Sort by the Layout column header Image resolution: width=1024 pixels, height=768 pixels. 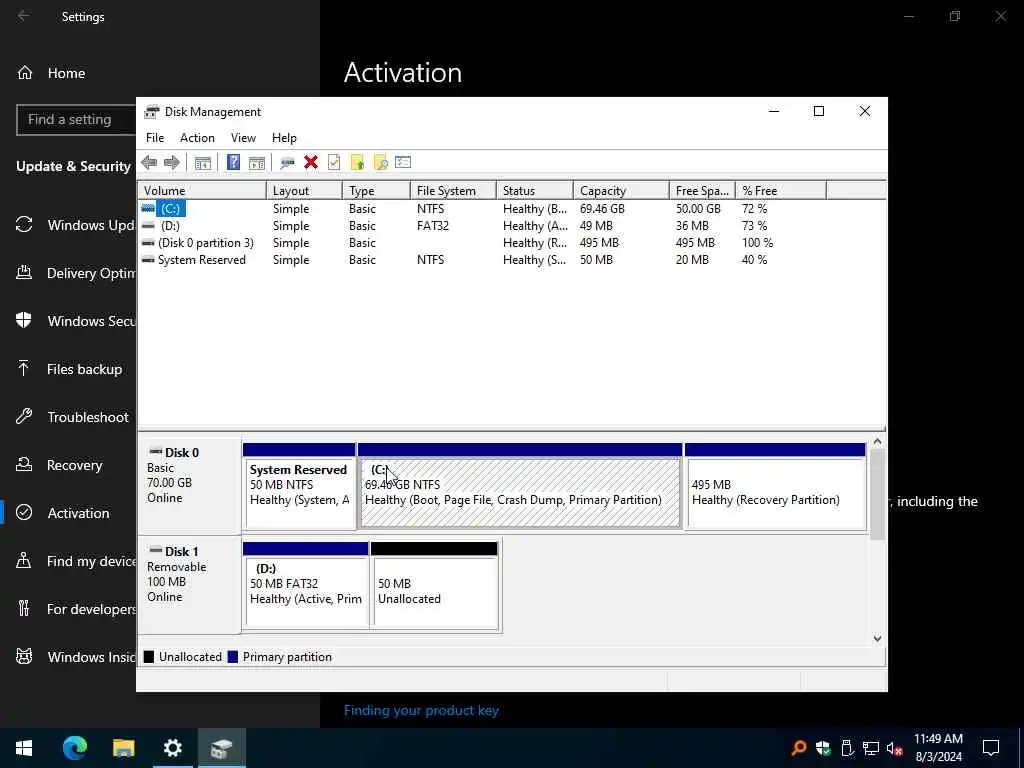coord(304,191)
